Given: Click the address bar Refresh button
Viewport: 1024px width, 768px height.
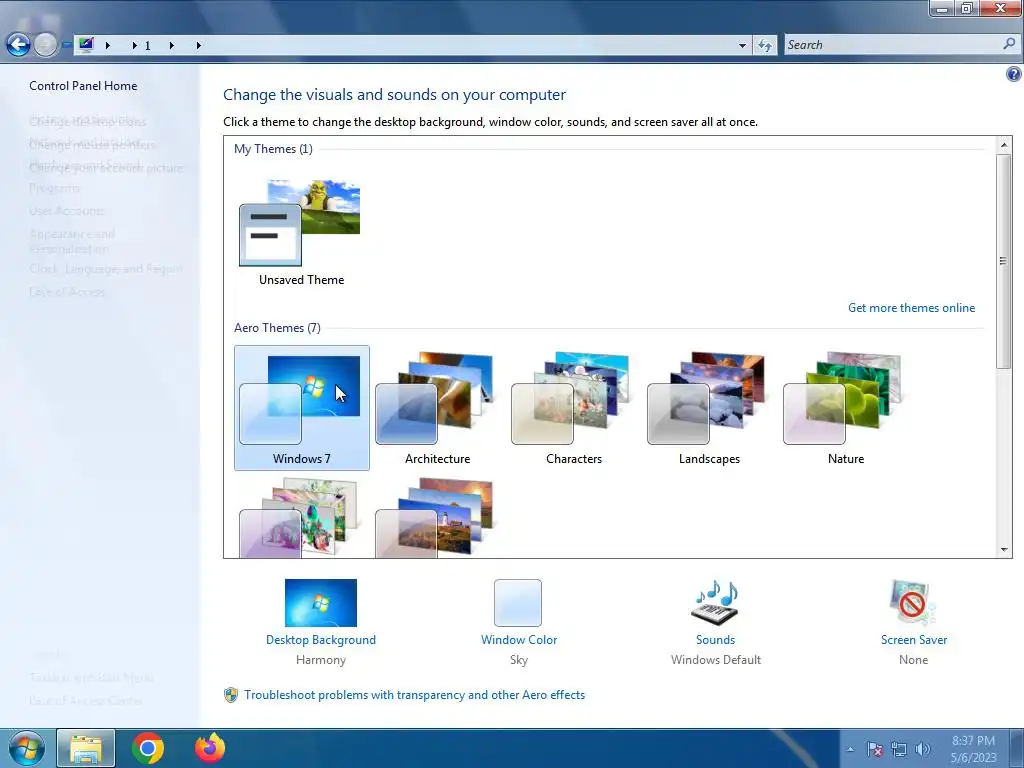Looking at the screenshot, I should 765,45.
